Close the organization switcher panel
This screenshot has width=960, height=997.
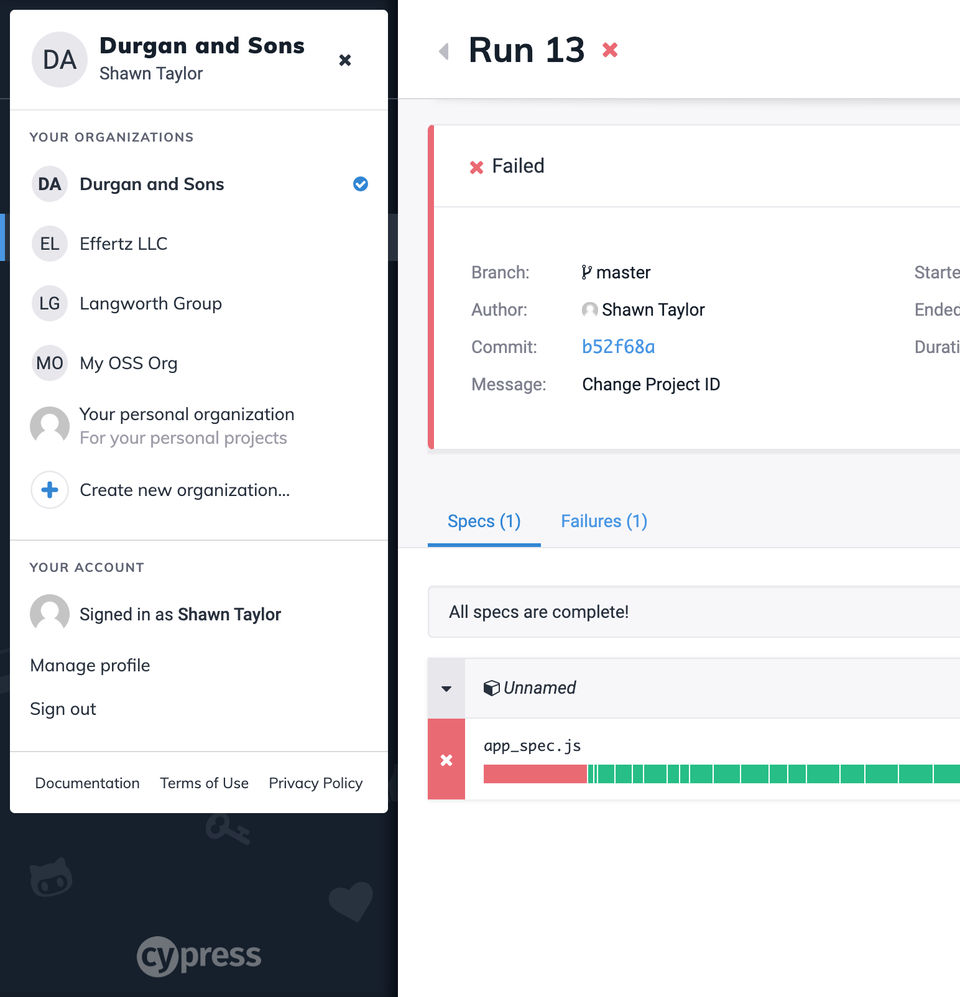pyautogui.click(x=345, y=60)
